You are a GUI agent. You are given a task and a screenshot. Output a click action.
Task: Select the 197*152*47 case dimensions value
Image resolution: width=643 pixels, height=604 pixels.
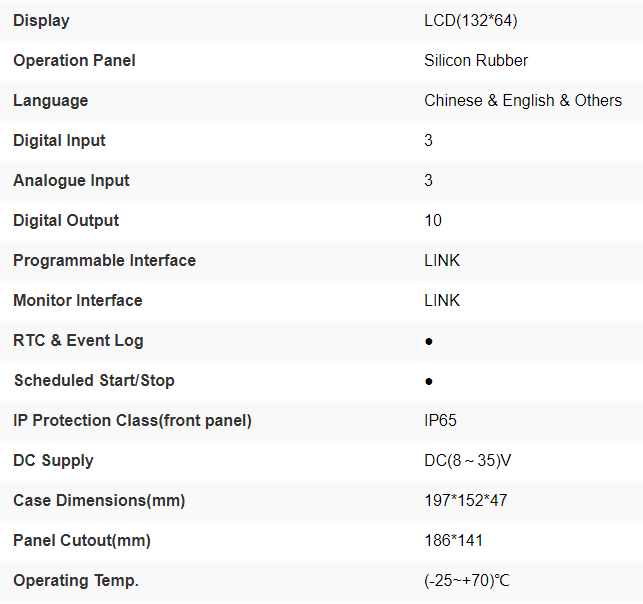click(464, 500)
